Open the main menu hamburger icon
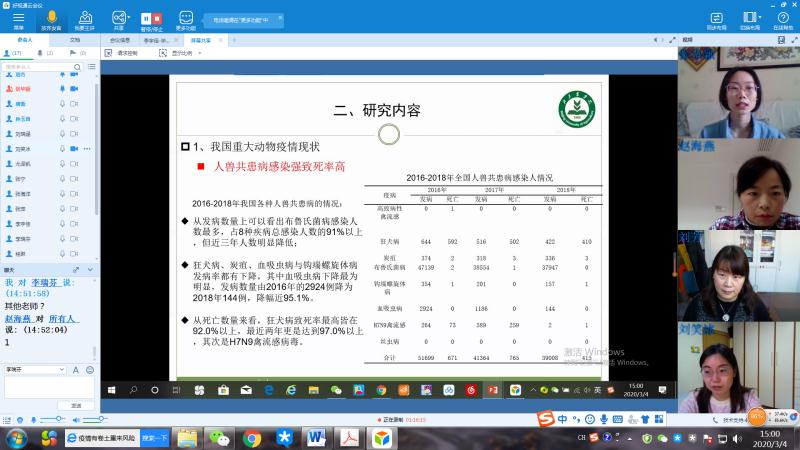The image size is (800, 450). [x=19, y=18]
